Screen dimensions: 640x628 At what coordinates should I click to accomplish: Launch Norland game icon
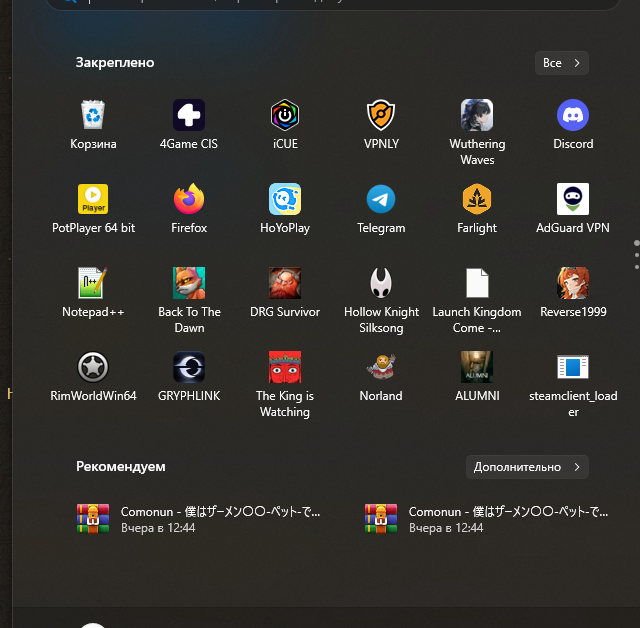tap(381, 367)
